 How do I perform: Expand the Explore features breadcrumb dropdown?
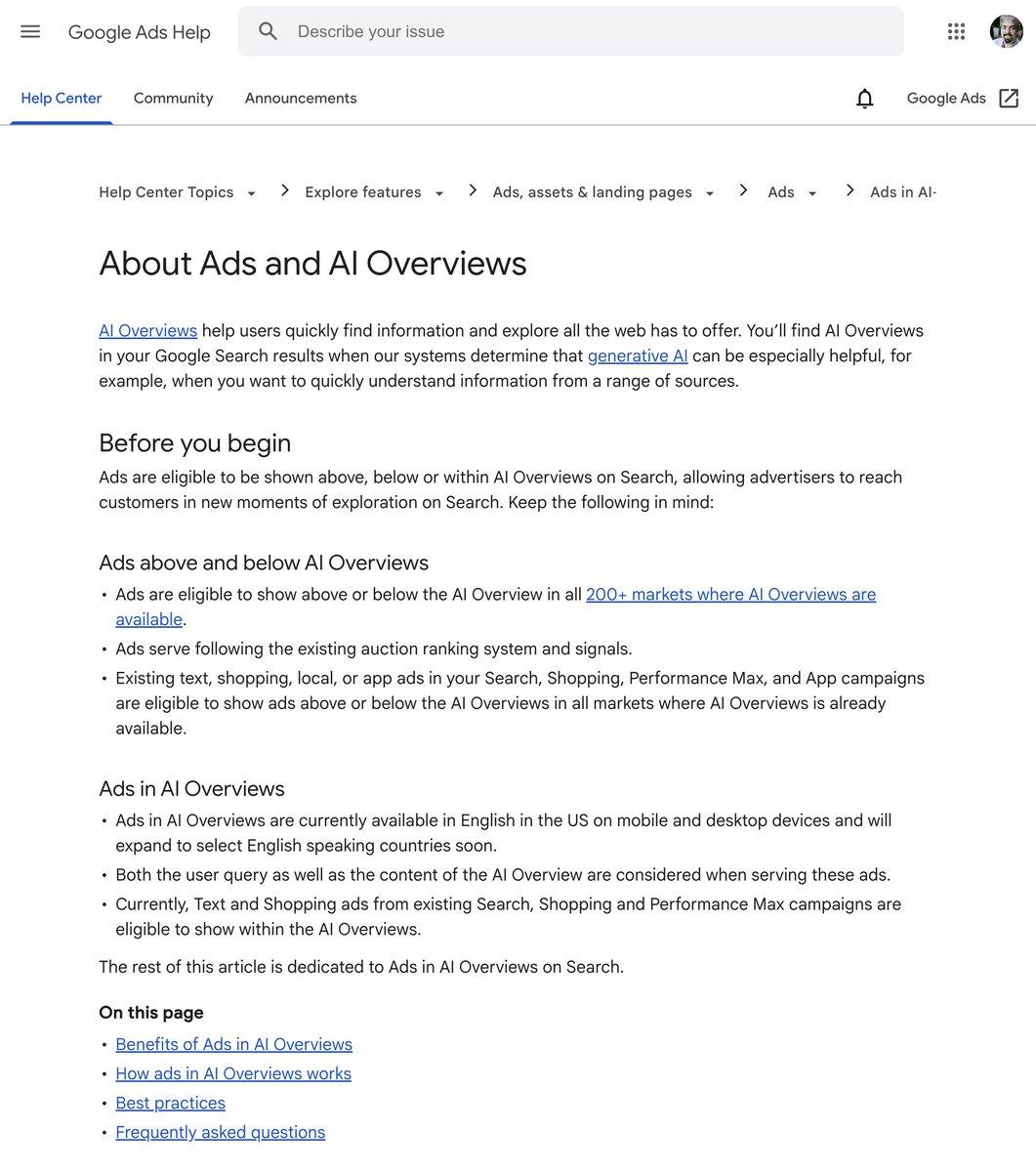pyautogui.click(x=439, y=193)
